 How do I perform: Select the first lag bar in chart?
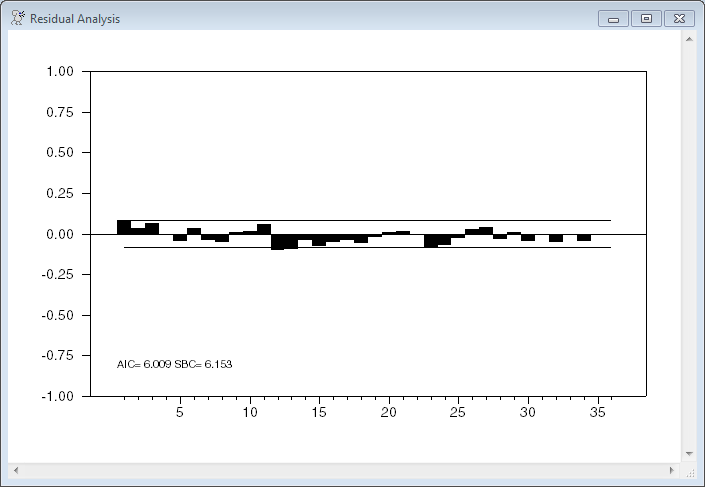click(x=124, y=227)
